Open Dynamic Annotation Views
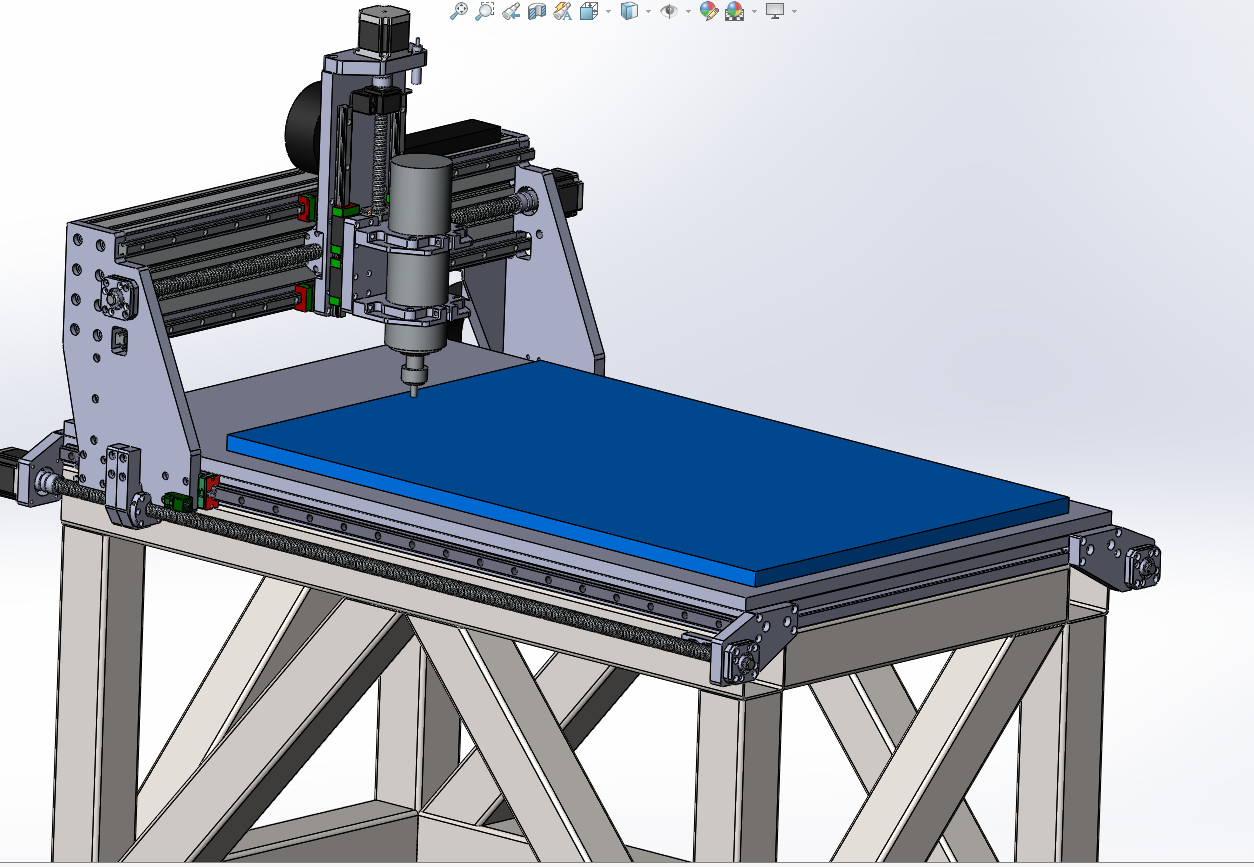Screen dimensions: 1254x867 point(561,11)
